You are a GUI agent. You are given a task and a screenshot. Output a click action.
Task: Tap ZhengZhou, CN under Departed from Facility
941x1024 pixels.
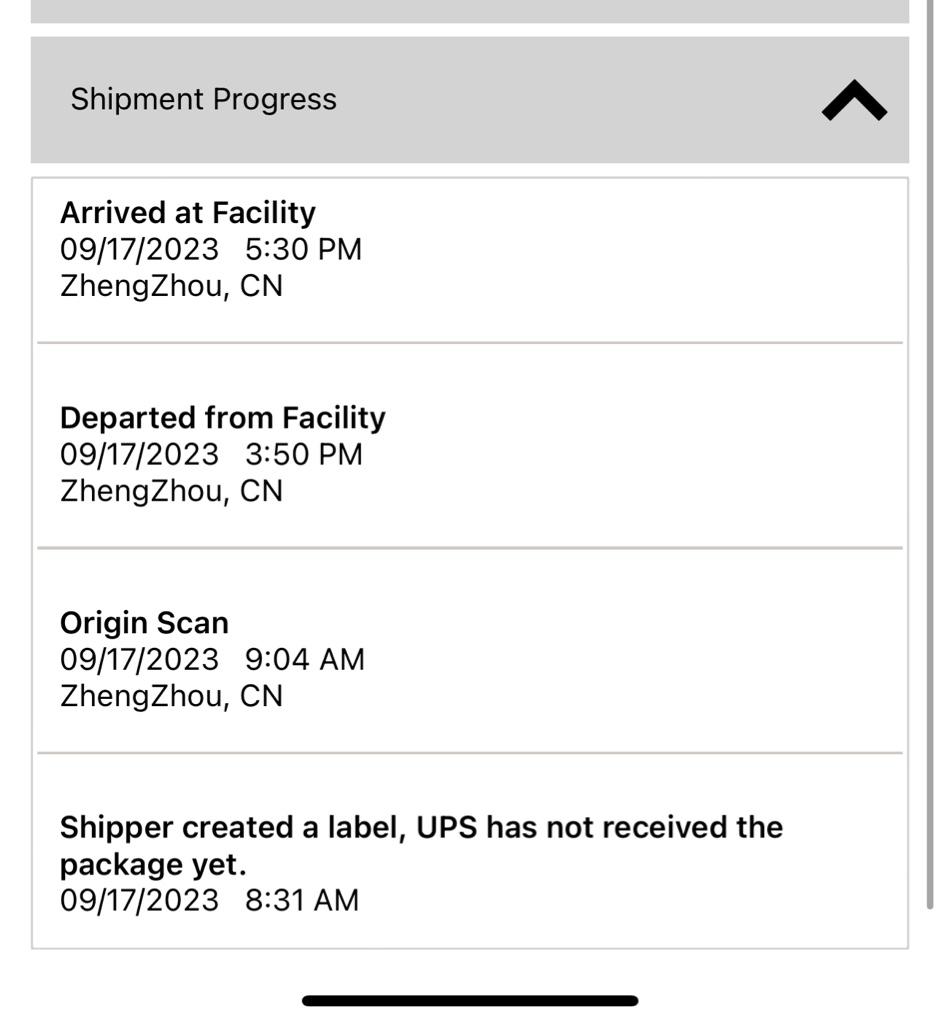tap(171, 491)
